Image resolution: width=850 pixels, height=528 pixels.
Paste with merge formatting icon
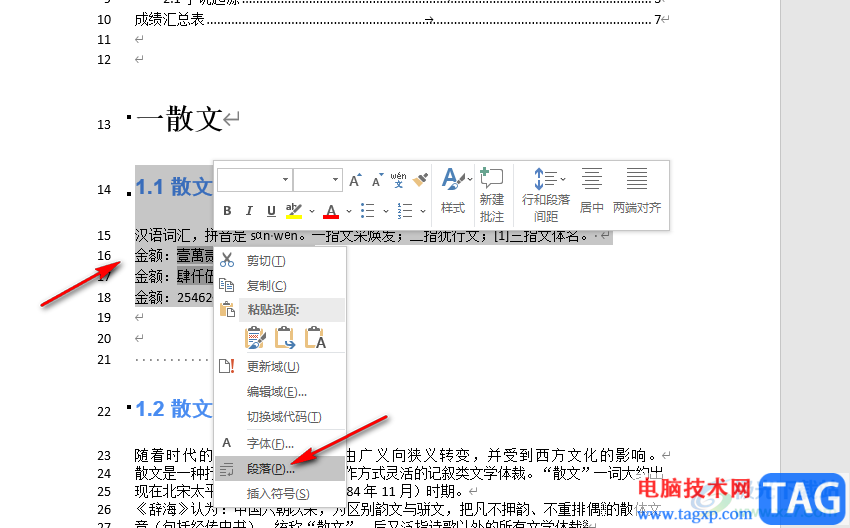pos(285,337)
